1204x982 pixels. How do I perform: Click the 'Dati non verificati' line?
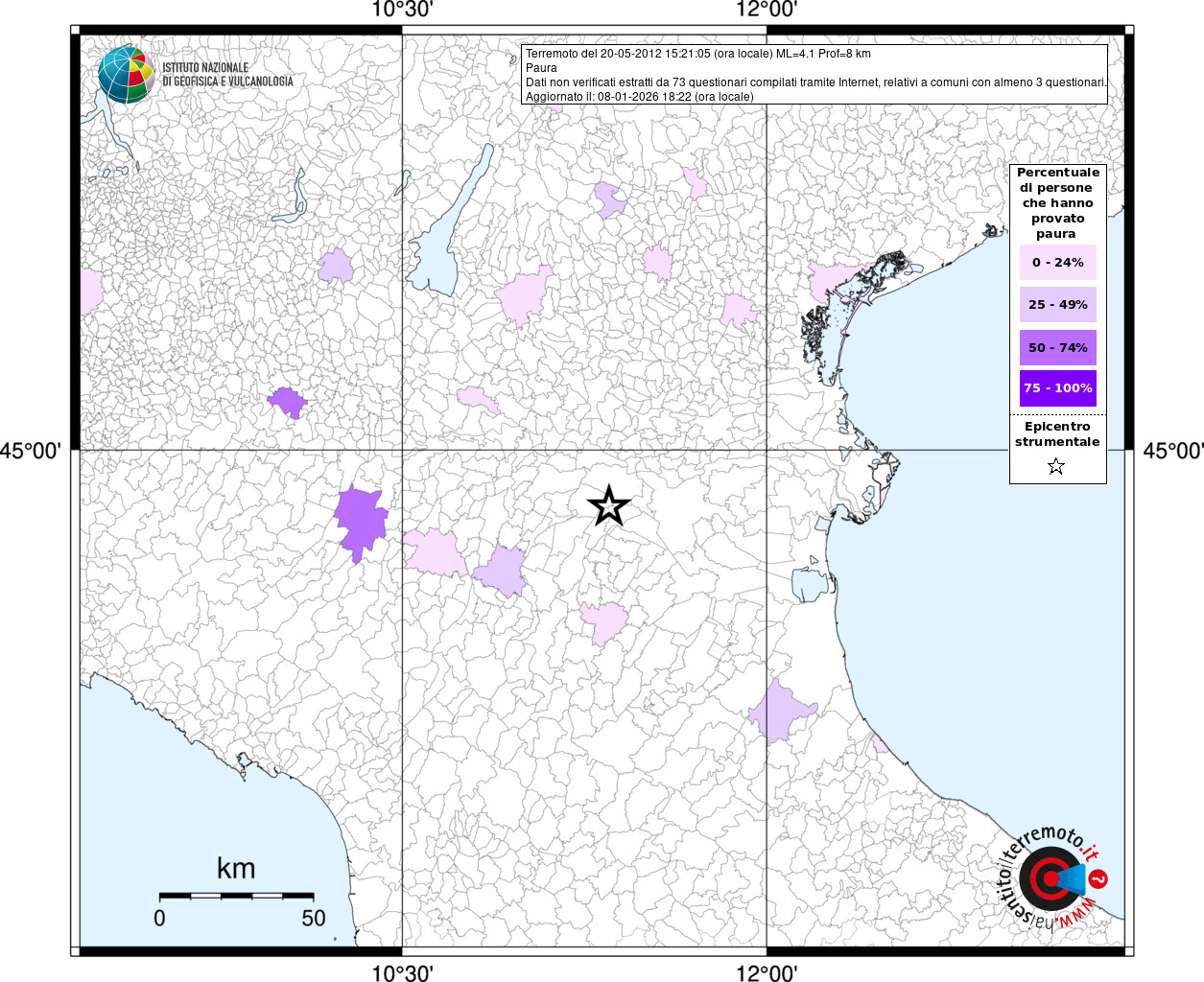point(815,82)
